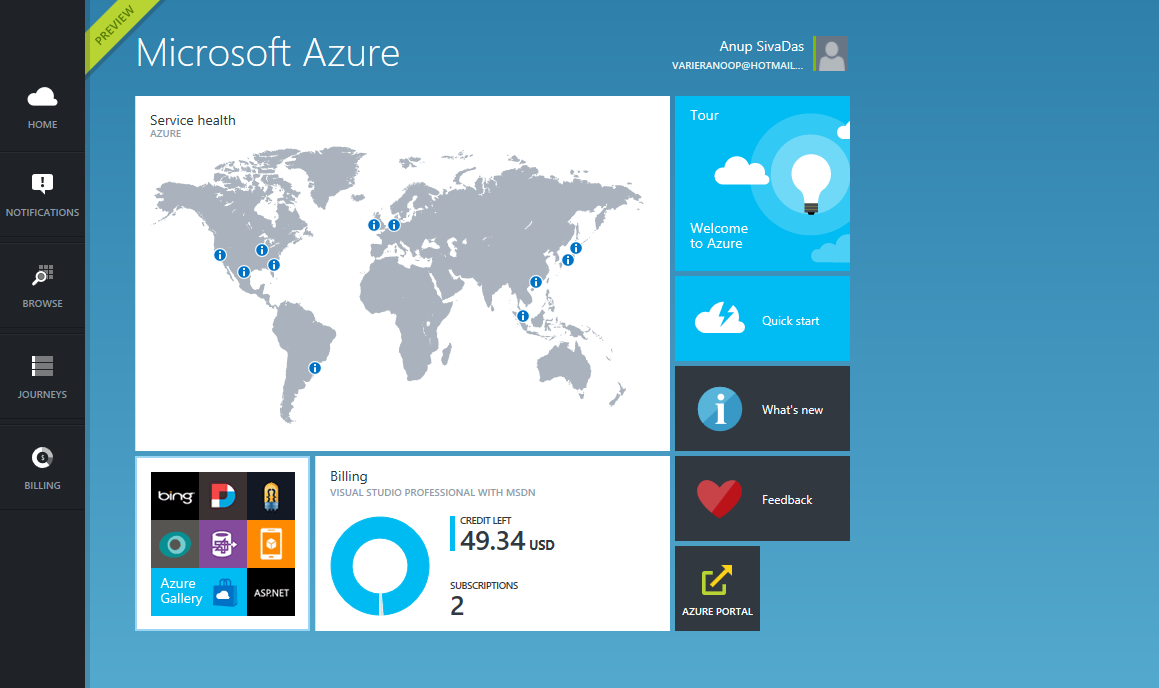The width and height of the screenshot is (1159, 688).
Task: Click the Bing tile in Azure Gallery
Action: click(175, 496)
